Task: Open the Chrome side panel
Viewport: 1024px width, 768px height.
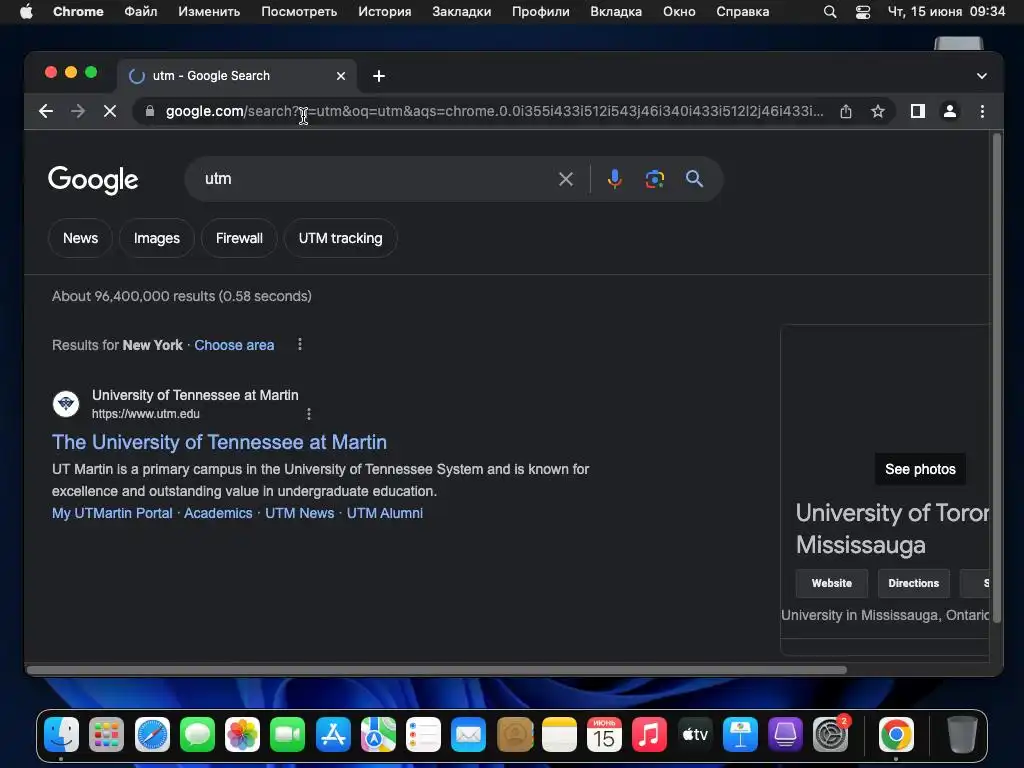Action: [x=918, y=111]
